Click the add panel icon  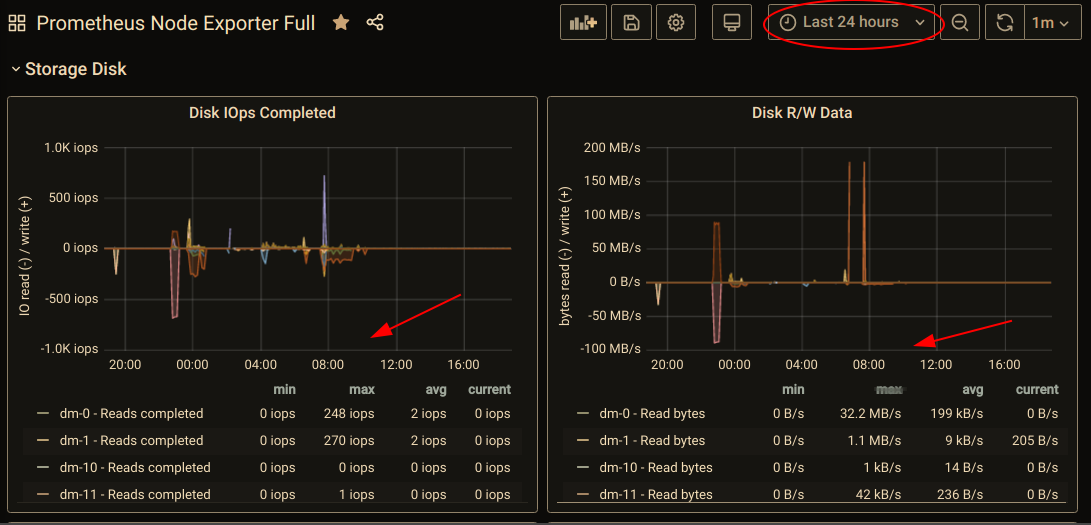[x=583, y=23]
